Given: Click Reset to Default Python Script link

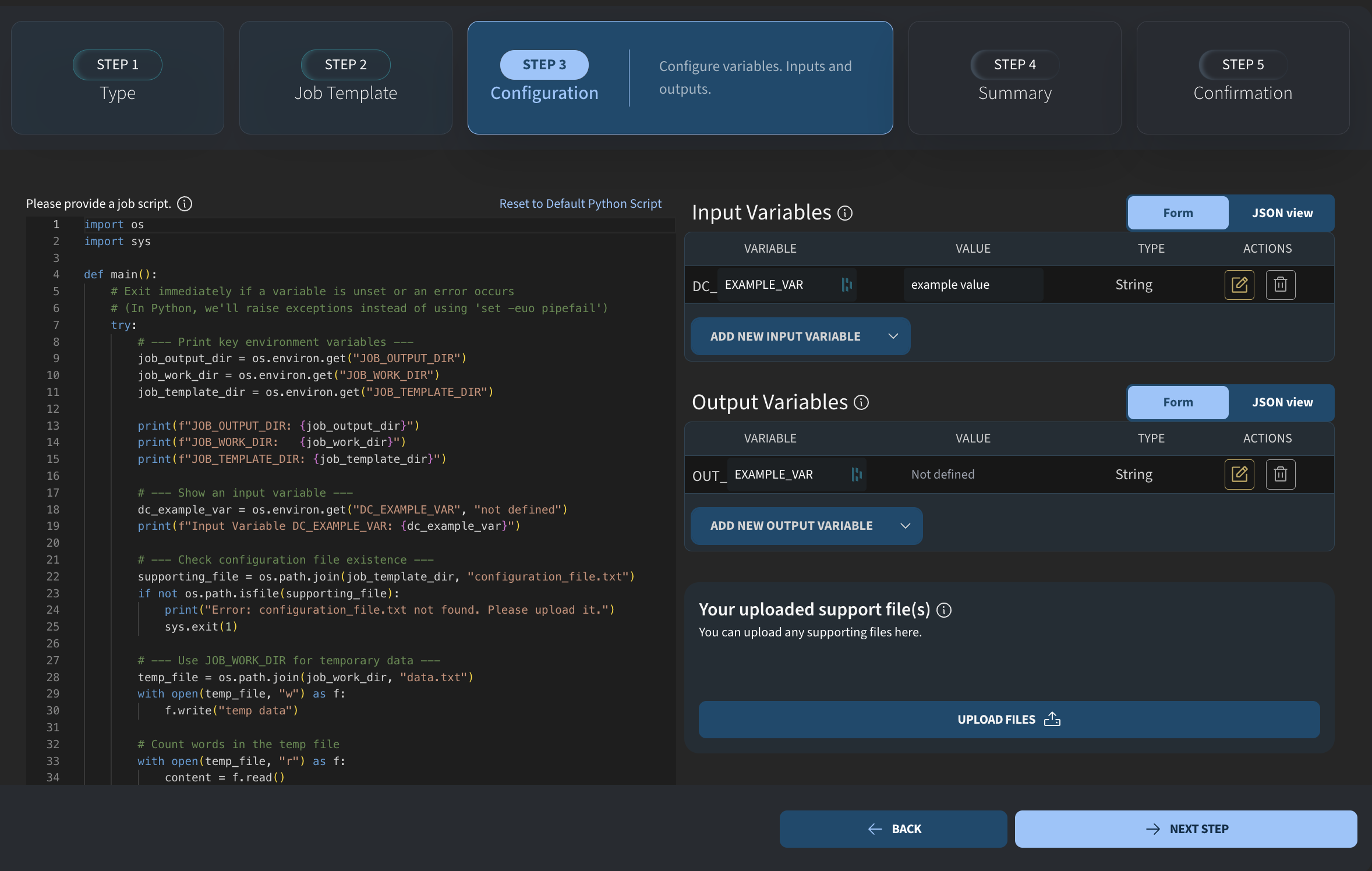Looking at the screenshot, I should point(580,204).
